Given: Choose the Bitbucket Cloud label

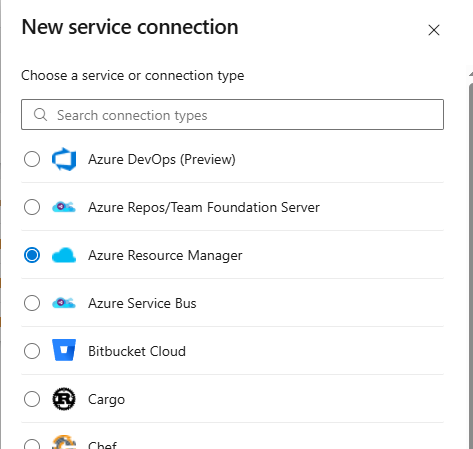Looking at the screenshot, I should click(137, 351).
